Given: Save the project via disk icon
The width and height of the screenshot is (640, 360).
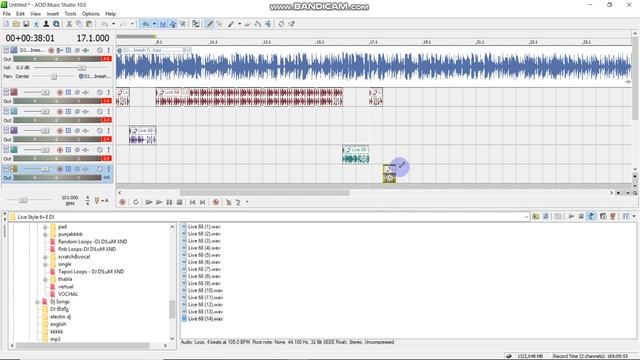Looking at the screenshot, I should click(26, 24).
